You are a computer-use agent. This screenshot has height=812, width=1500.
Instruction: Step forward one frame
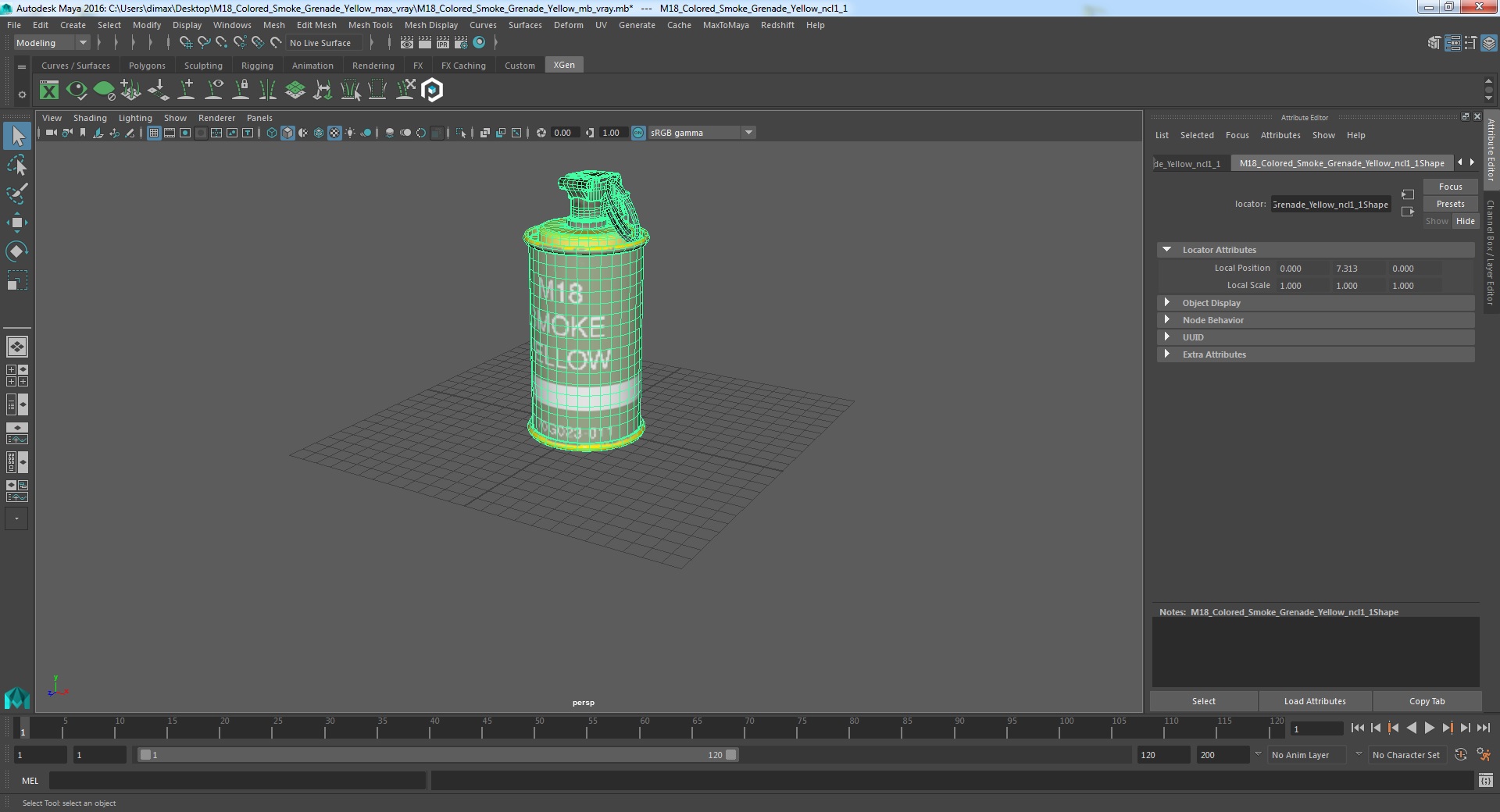tap(1465, 728)
